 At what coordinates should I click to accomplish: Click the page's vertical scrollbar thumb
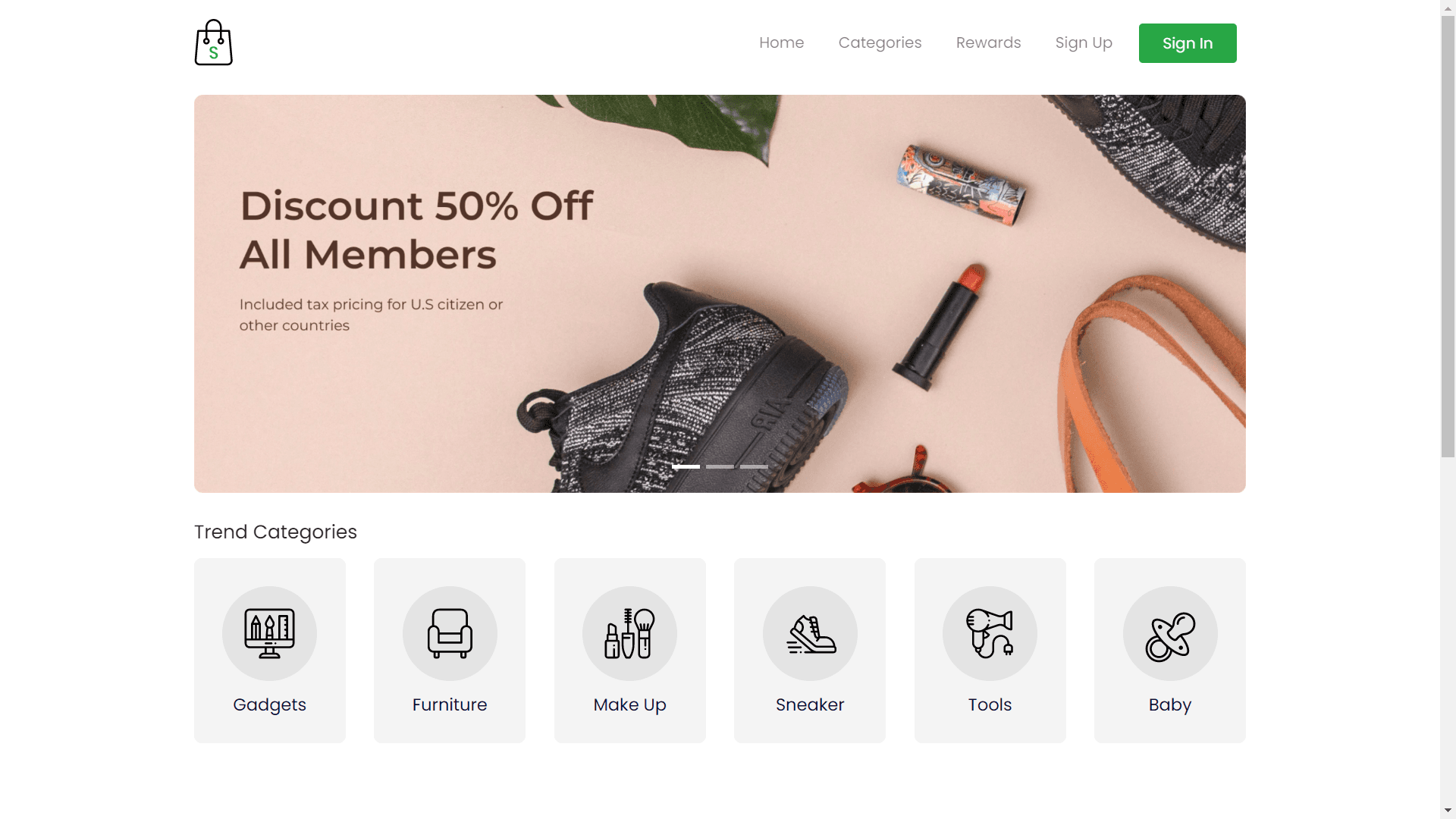point(1448,235)
